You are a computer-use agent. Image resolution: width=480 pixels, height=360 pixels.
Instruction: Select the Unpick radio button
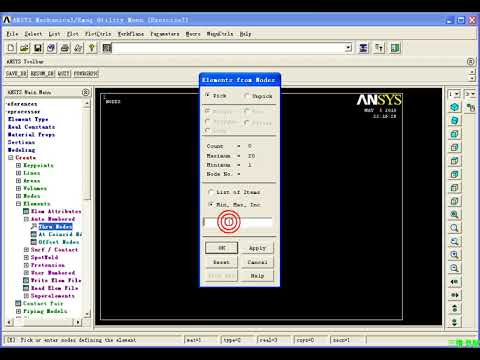pos(247,96)
